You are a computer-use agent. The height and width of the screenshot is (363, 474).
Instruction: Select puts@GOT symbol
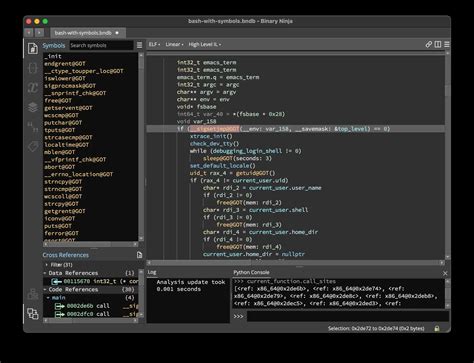[58, 226]
